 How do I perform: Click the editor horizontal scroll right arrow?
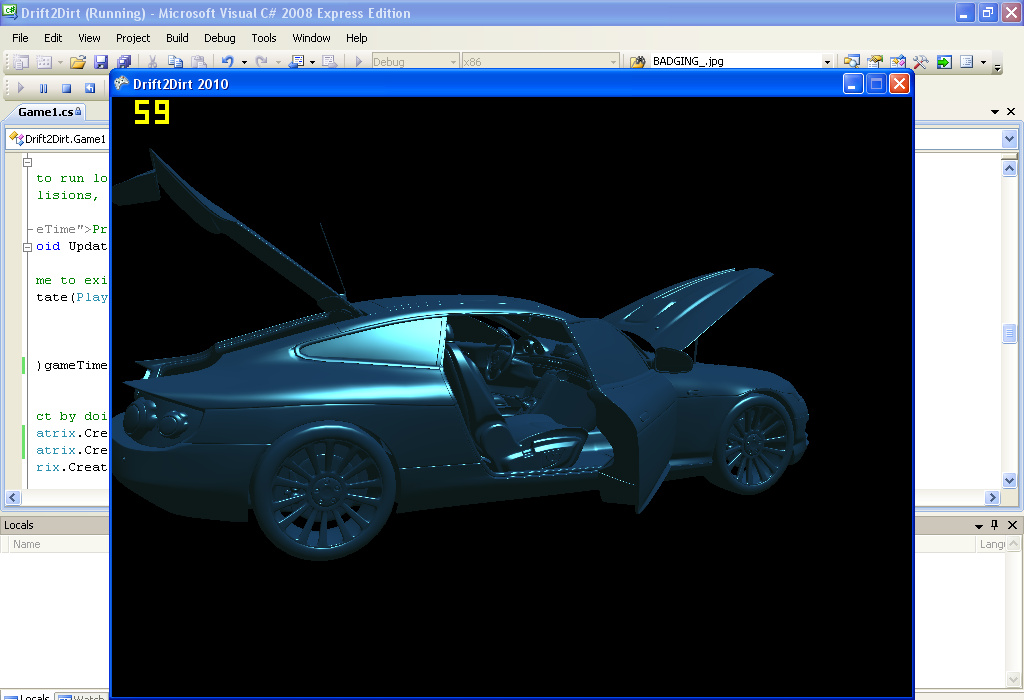[x=993, y=498]
